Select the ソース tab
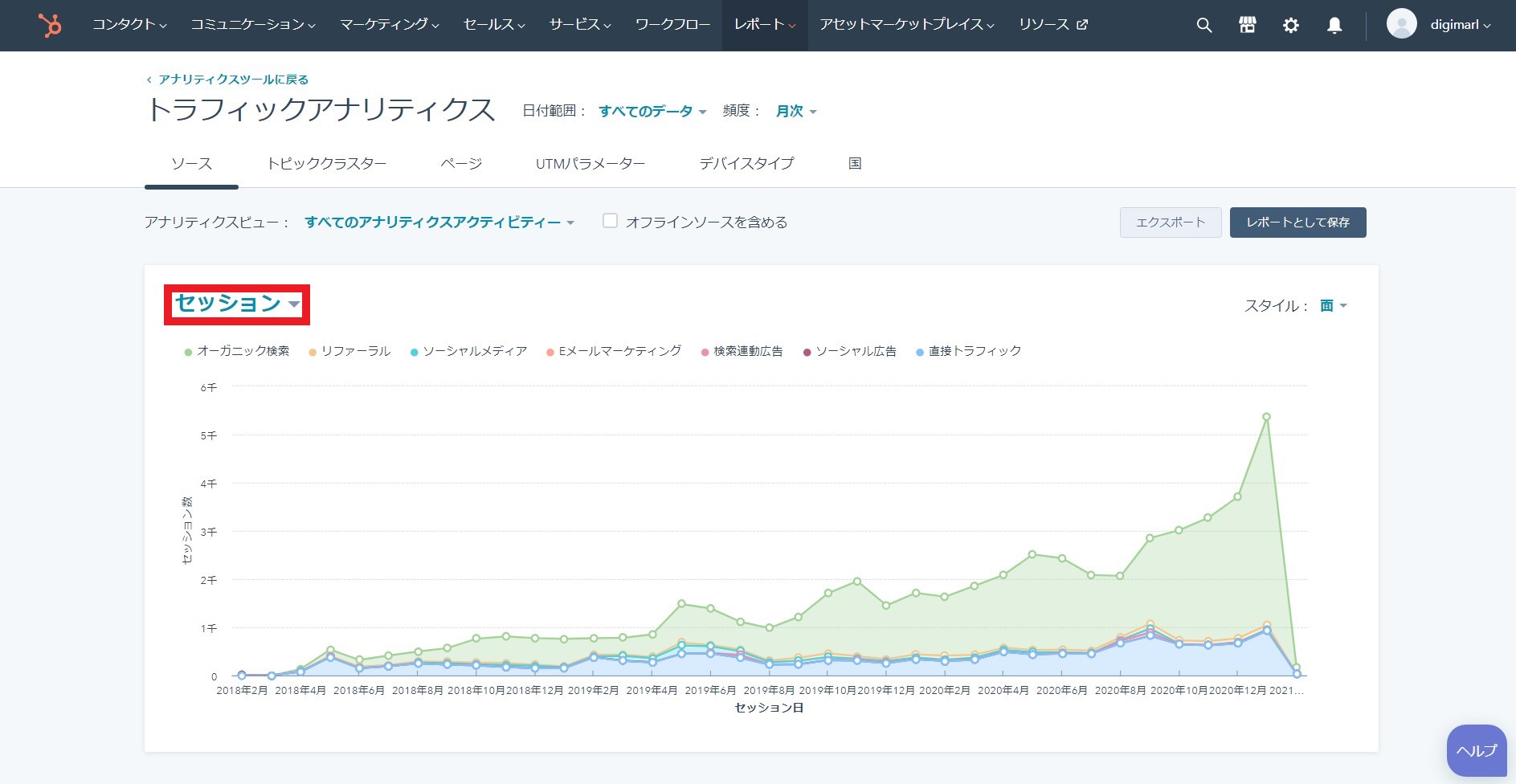1516x784 pixels. tap(191, 164)
